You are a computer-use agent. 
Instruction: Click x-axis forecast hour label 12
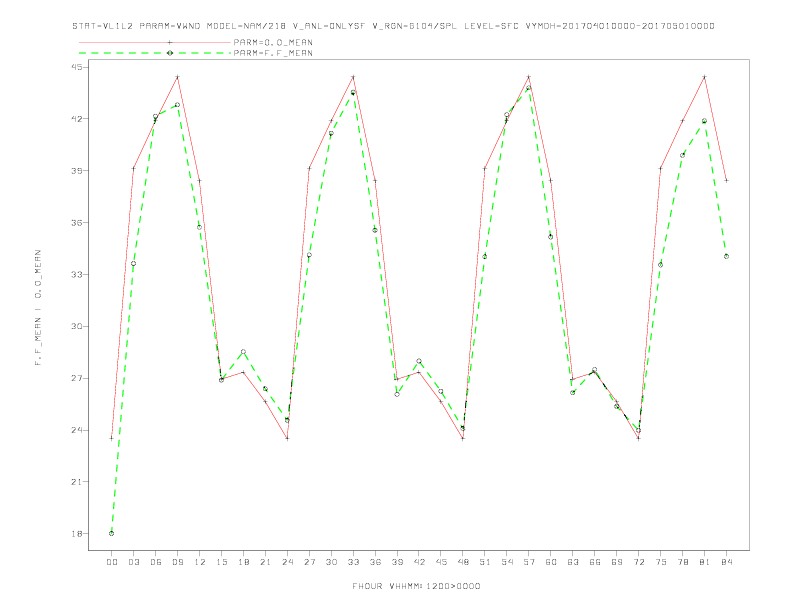[x=200, y=562]
